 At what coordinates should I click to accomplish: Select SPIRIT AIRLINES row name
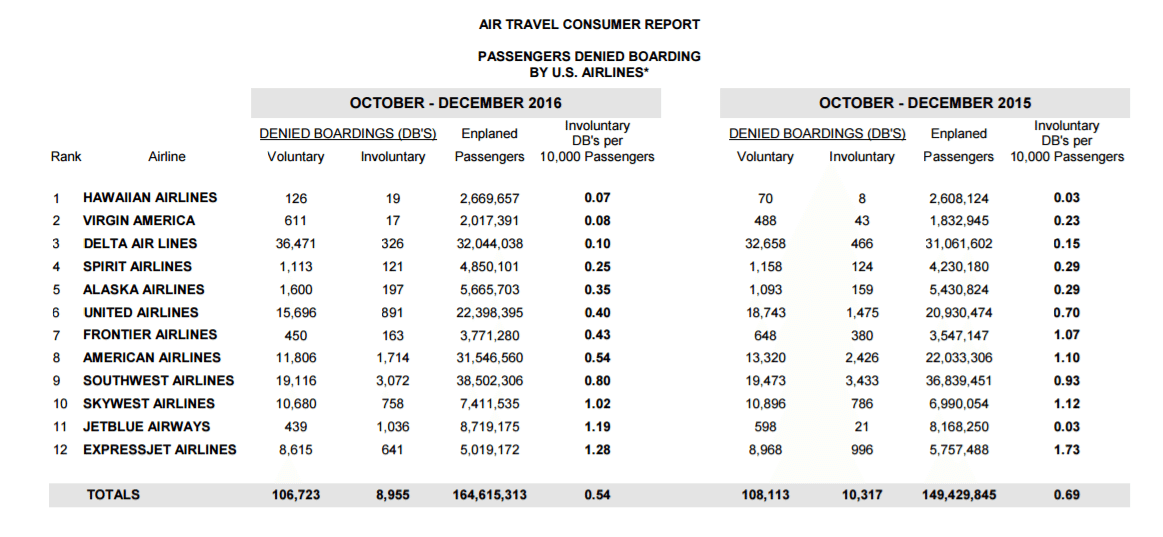tap(137, 266)
